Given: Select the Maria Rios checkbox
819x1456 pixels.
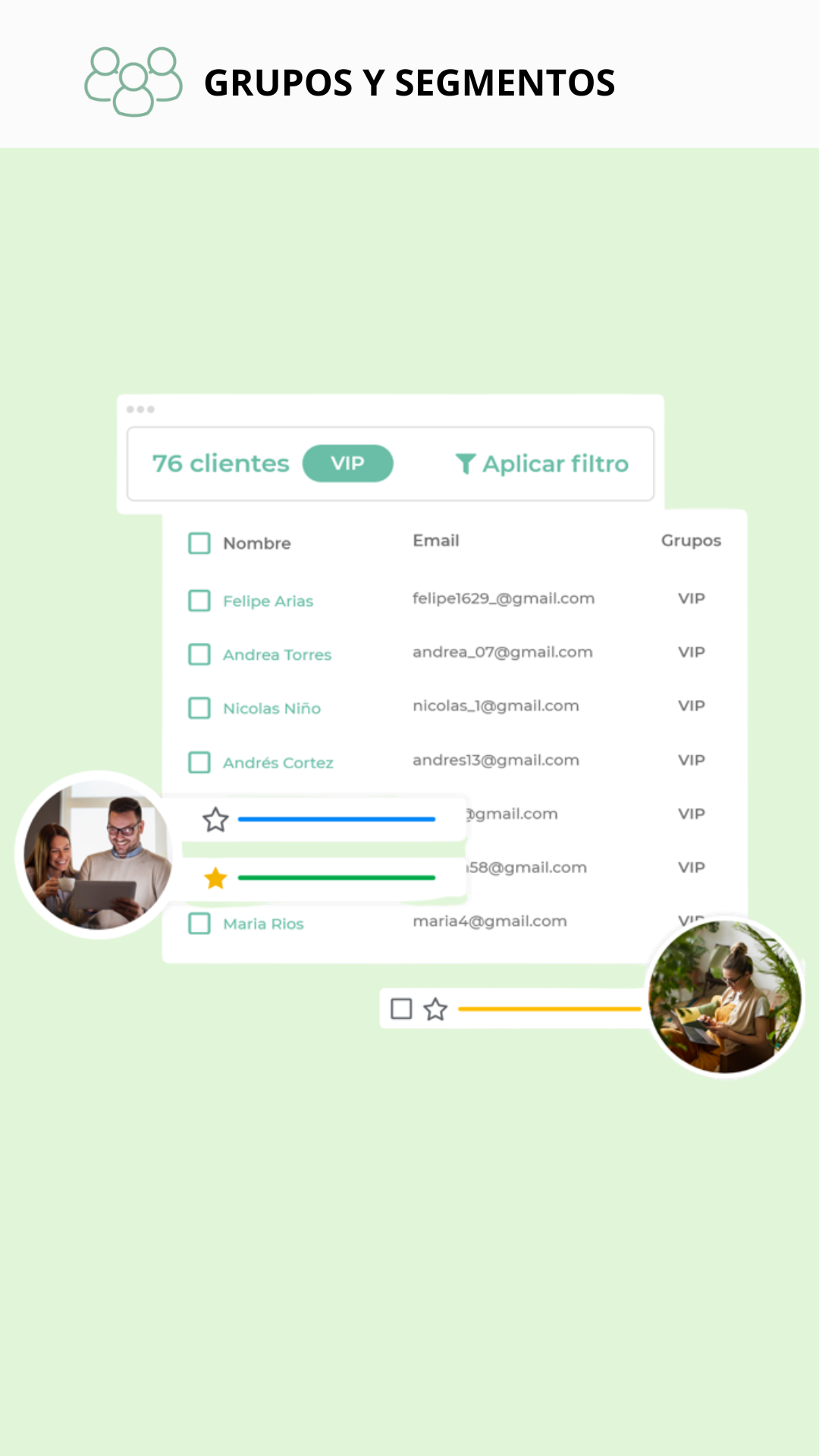Looking at the screenshot, I should pos(199,924).
